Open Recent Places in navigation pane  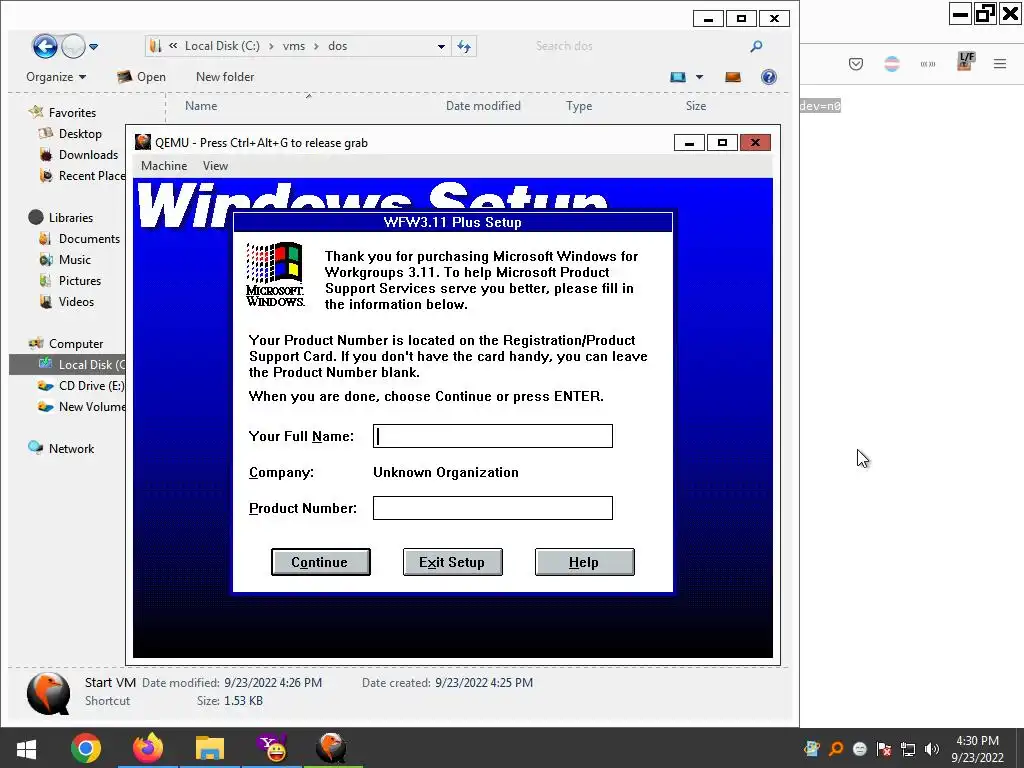point(82,176)
